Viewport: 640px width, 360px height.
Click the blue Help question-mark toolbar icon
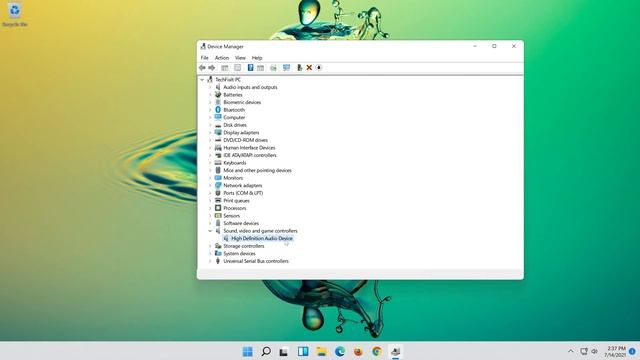250,68
